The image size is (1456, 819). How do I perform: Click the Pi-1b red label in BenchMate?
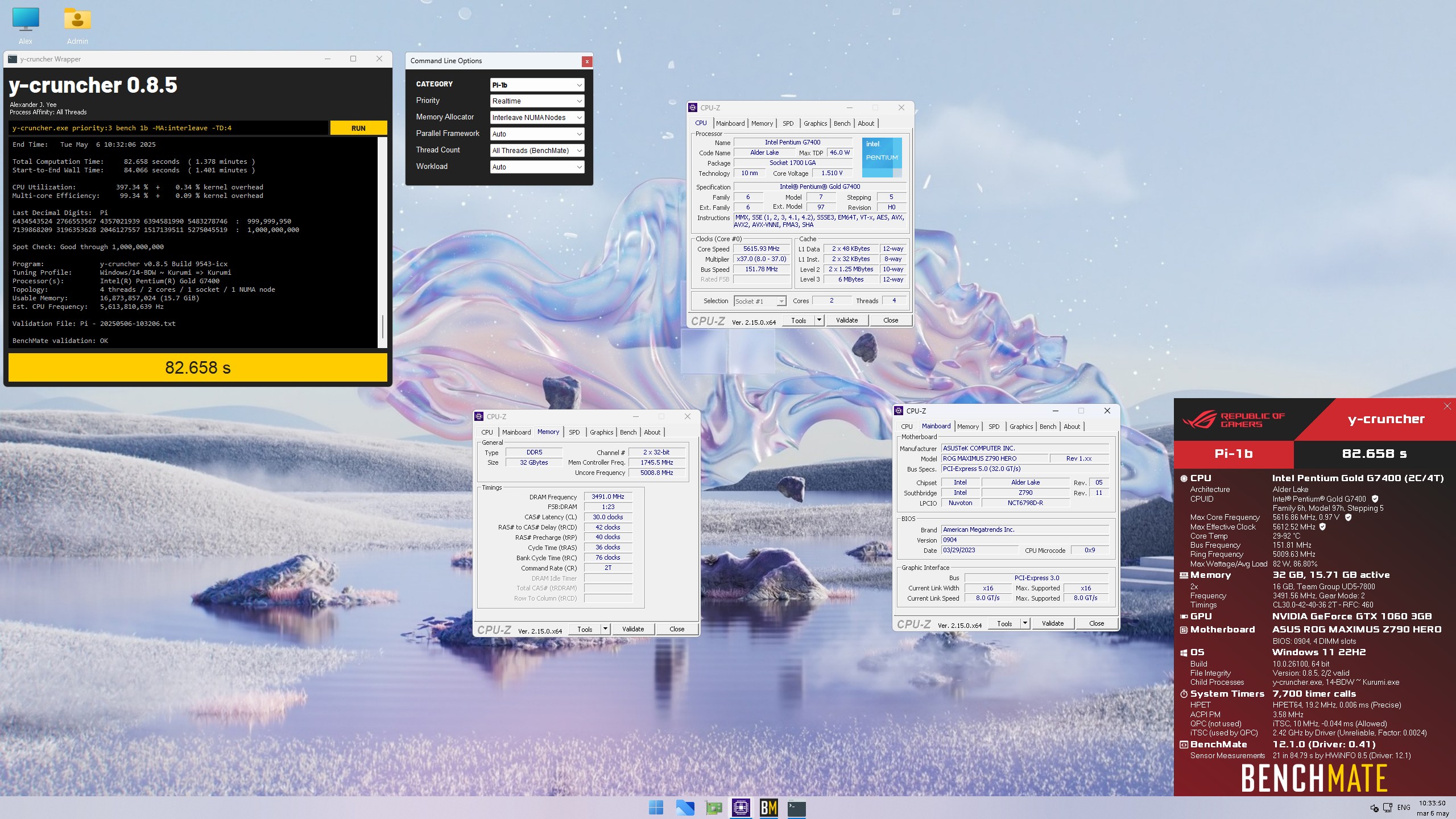[1234, 454]
